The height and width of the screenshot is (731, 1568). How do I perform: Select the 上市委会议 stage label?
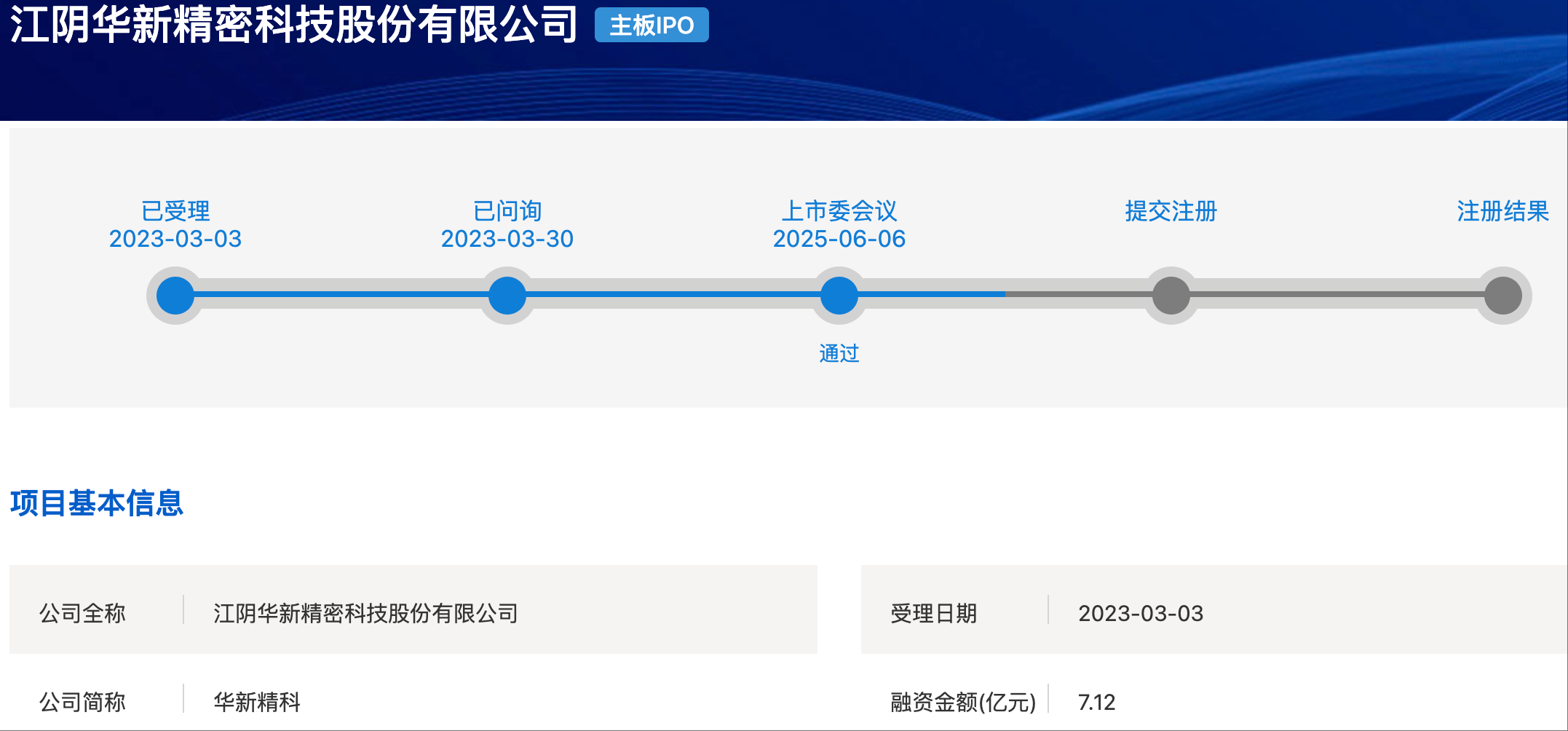(839, 211)
